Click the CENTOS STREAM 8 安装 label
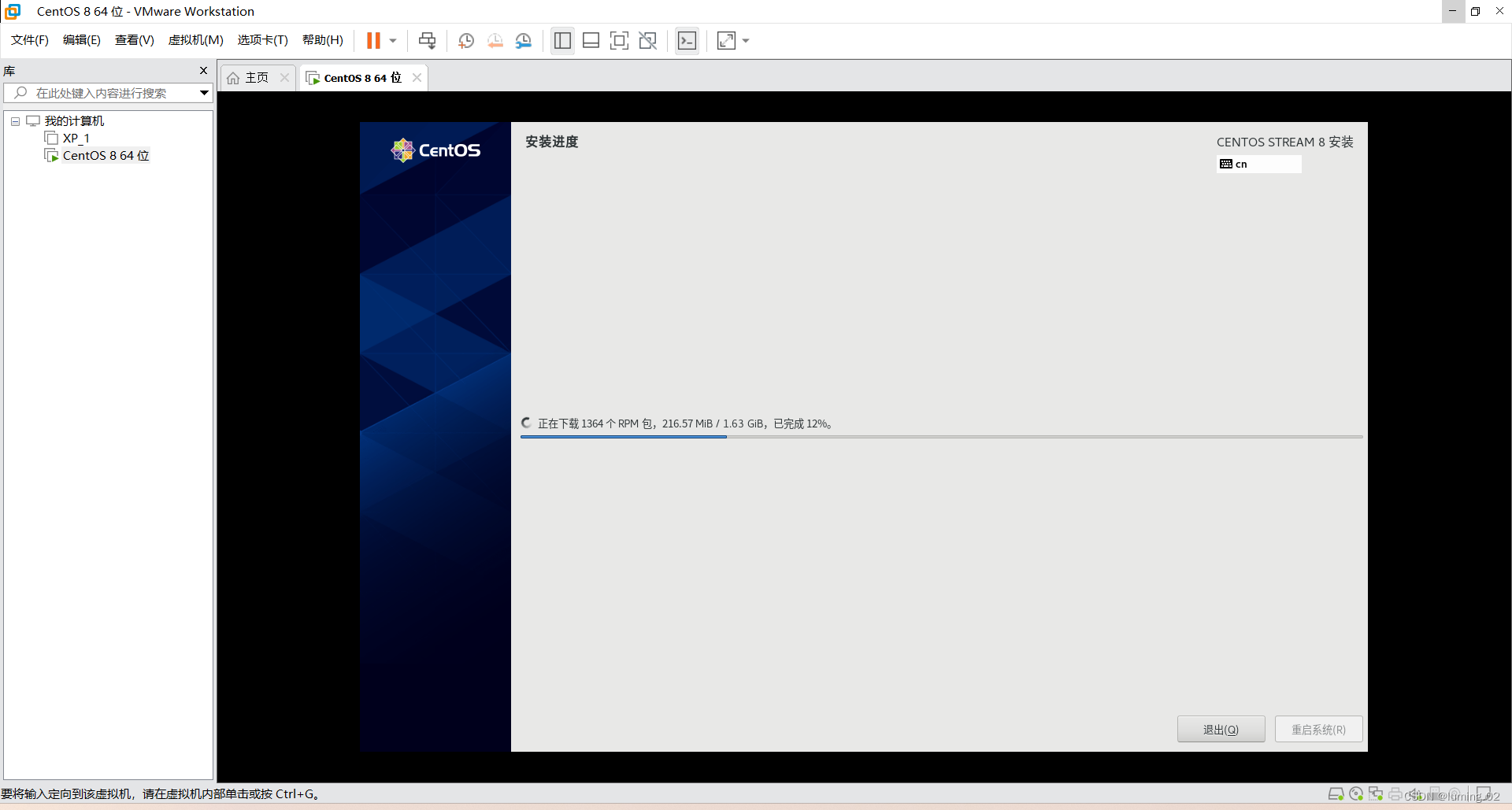Image resolution: width=1512 pixels, height=810 pixels. [1284, 142]
